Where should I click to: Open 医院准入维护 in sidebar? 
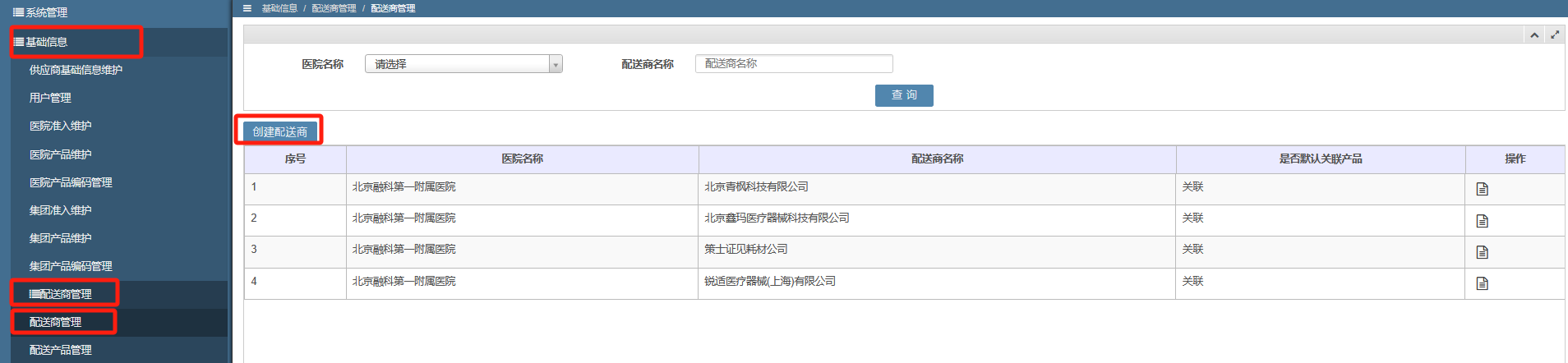tap(61, 126)
